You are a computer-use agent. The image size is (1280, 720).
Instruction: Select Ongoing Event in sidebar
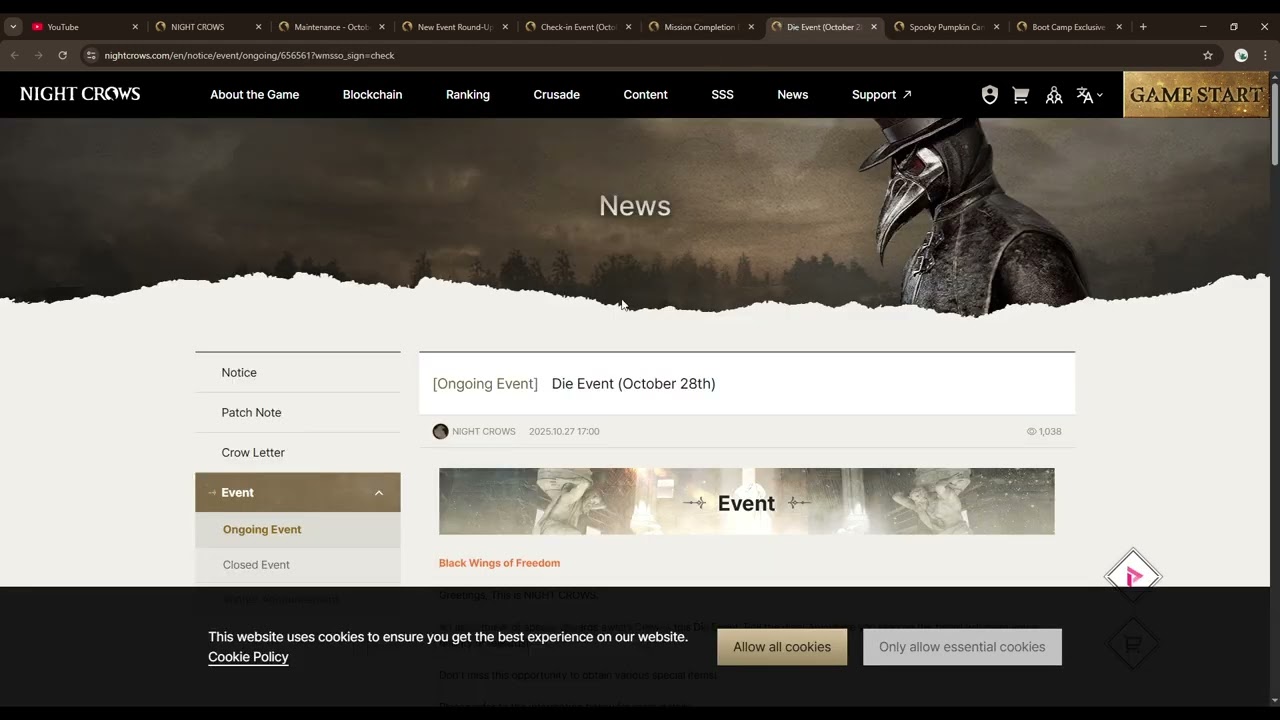point(298,529)
